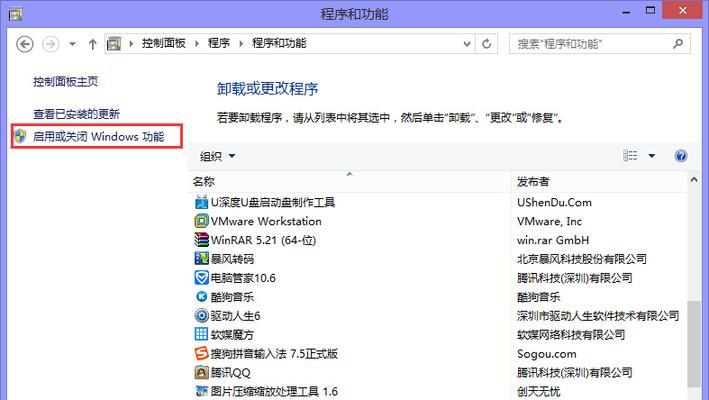Click the Control Panel icon in address bar

tap(114, 43)
